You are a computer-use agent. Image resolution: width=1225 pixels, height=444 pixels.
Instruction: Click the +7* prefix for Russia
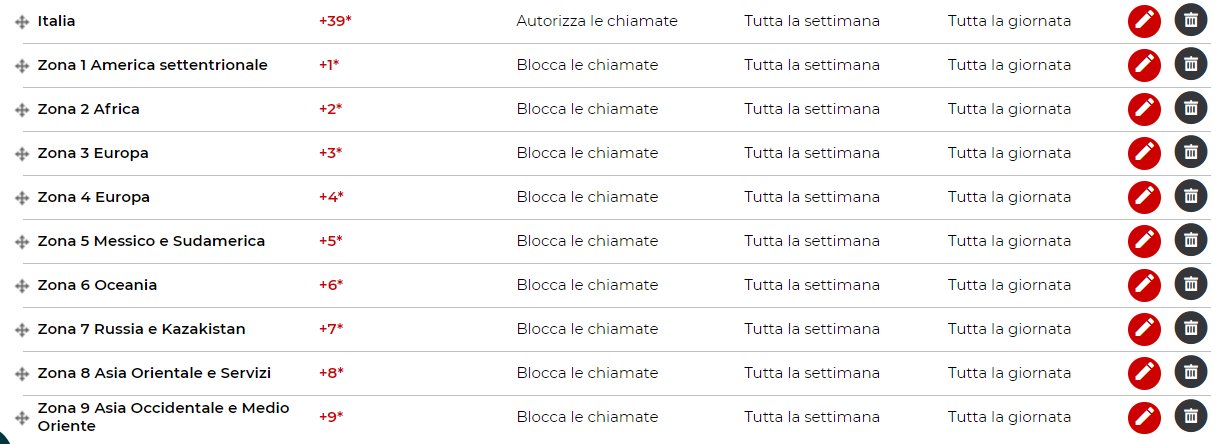pyautogui.click(x=331, y=329)
